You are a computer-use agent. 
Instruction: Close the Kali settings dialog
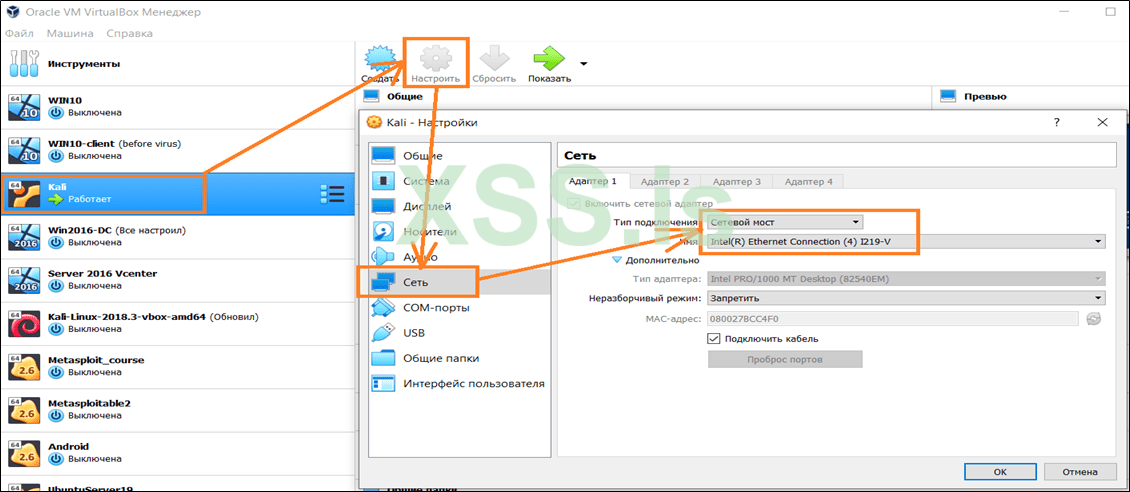[x=1102, y=122]
